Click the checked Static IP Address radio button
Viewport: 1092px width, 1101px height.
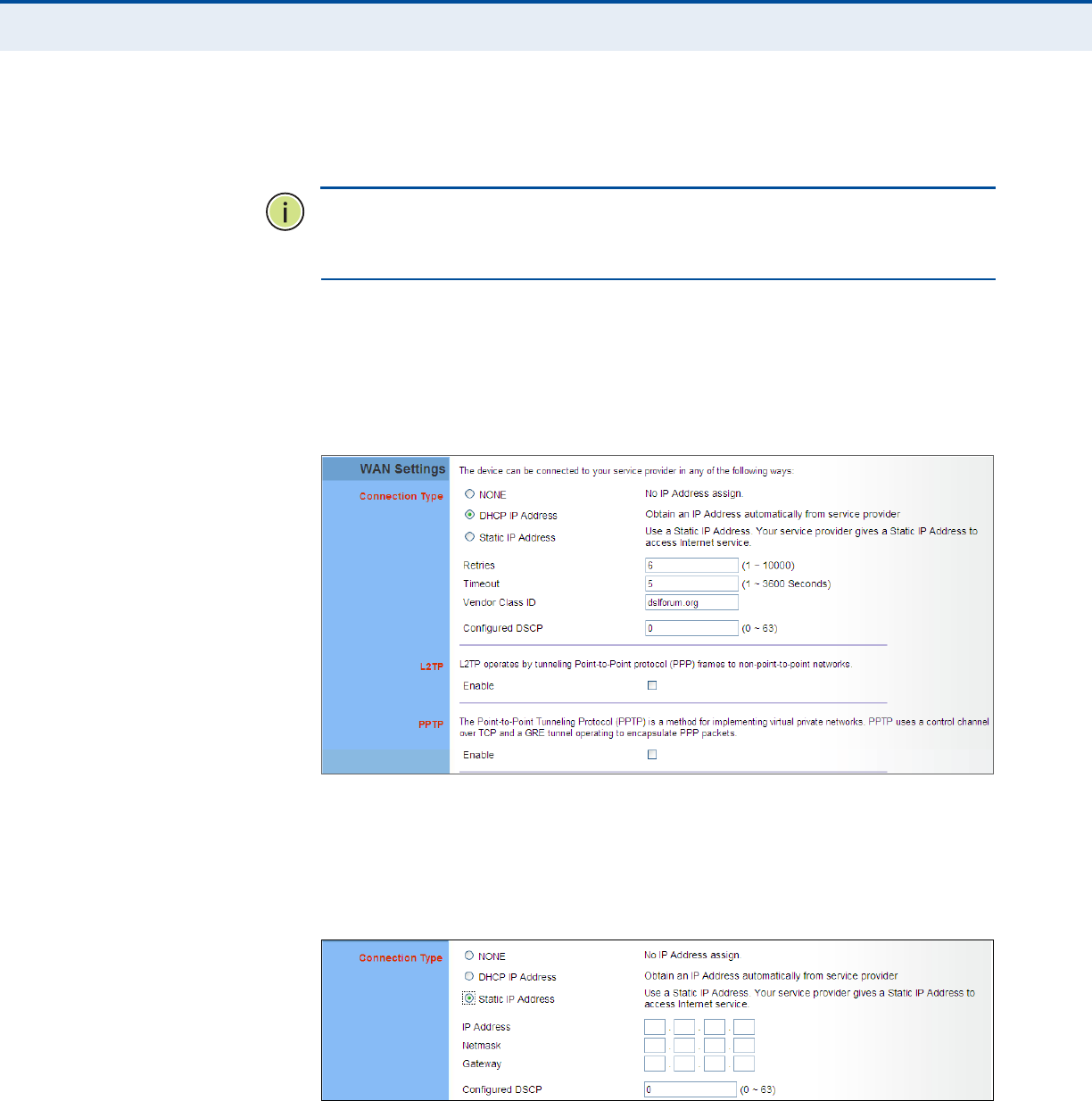click(468, 998)
